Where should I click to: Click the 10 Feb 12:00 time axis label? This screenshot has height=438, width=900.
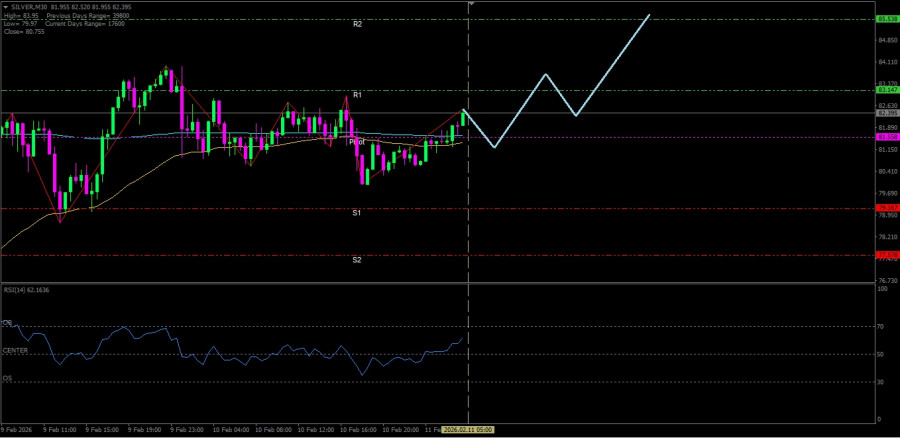(x=316, y=429)
